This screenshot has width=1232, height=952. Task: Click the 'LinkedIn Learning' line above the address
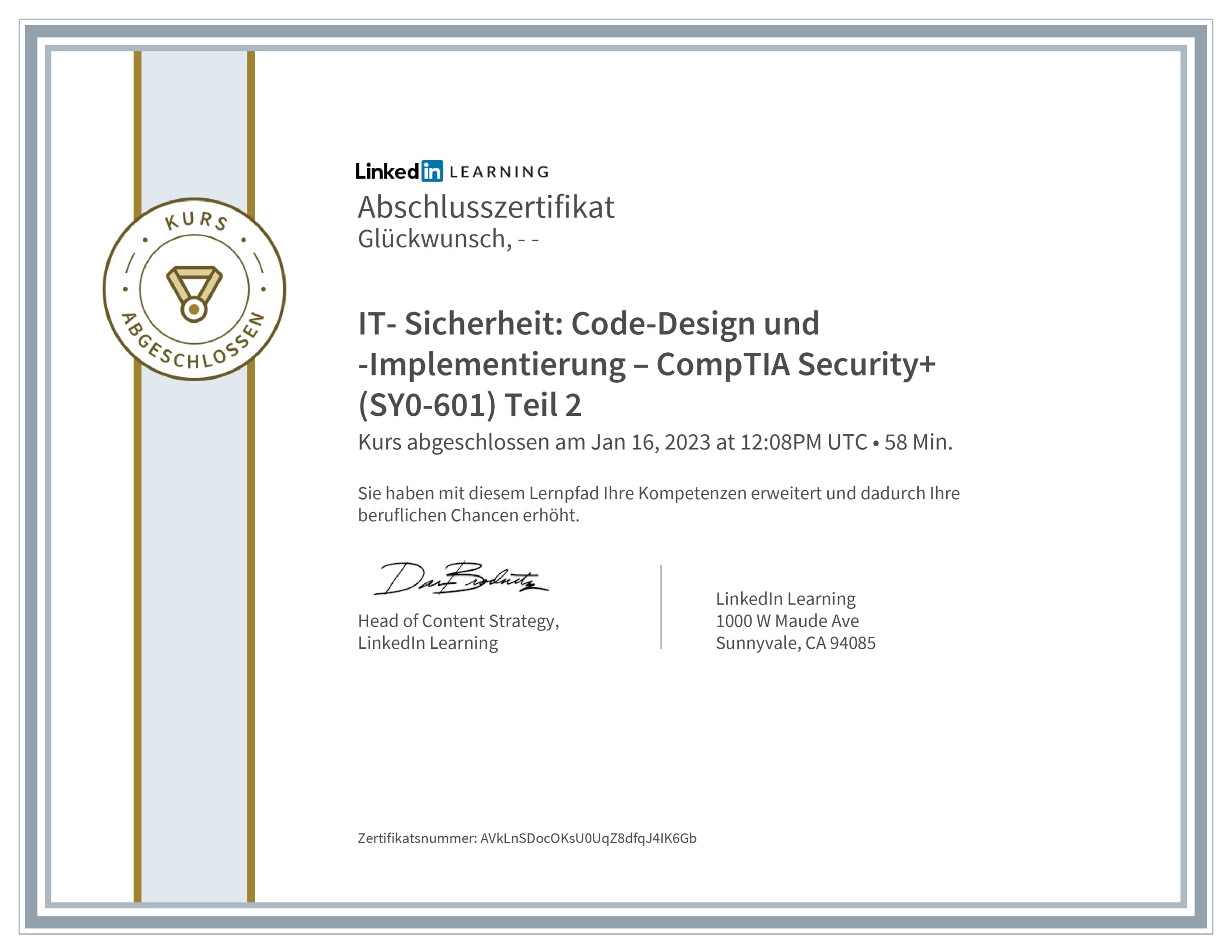pyautogui.click(x=786, y=599)
